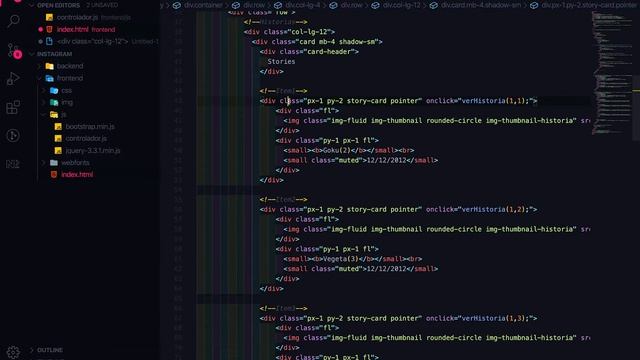Select the css folder icon
Image resolution: width=640 pixels, height=360 pixels.
click(x=54, y=90)
